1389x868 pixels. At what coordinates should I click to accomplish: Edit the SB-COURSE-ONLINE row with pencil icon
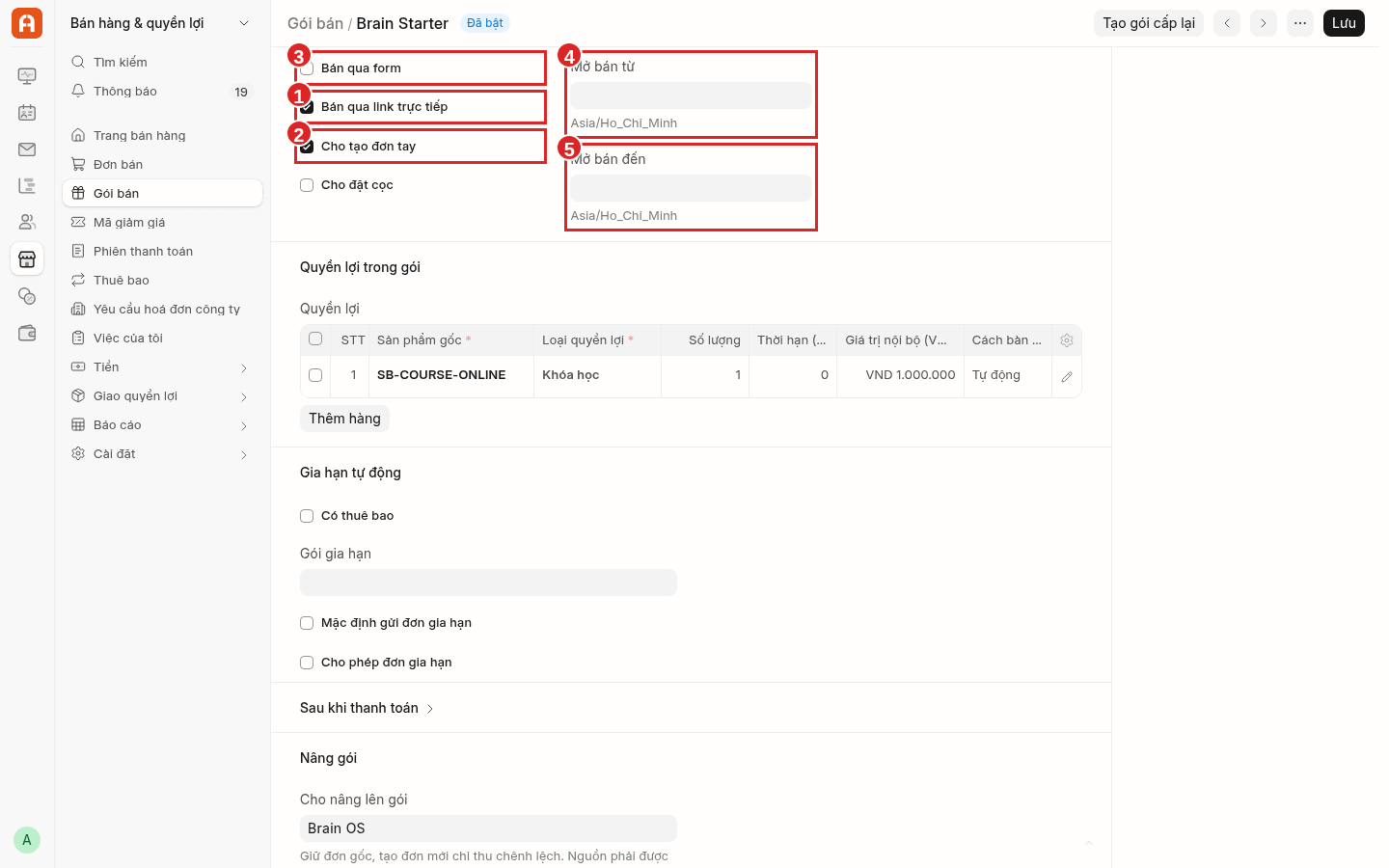point(1067,377)
